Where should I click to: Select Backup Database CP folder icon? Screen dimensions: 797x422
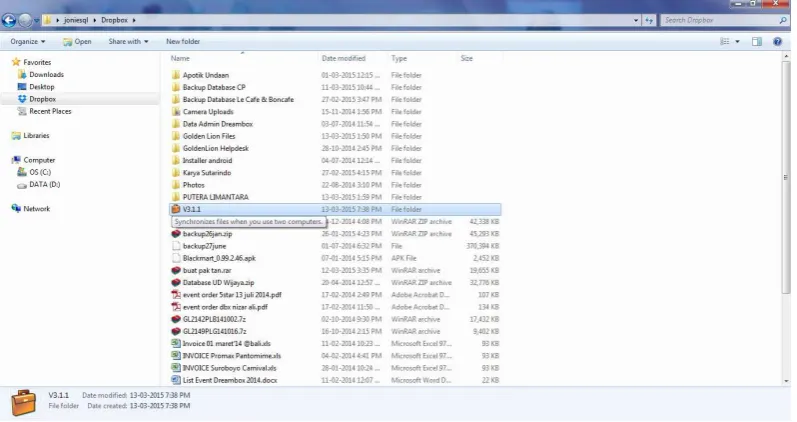pos(176,87)
